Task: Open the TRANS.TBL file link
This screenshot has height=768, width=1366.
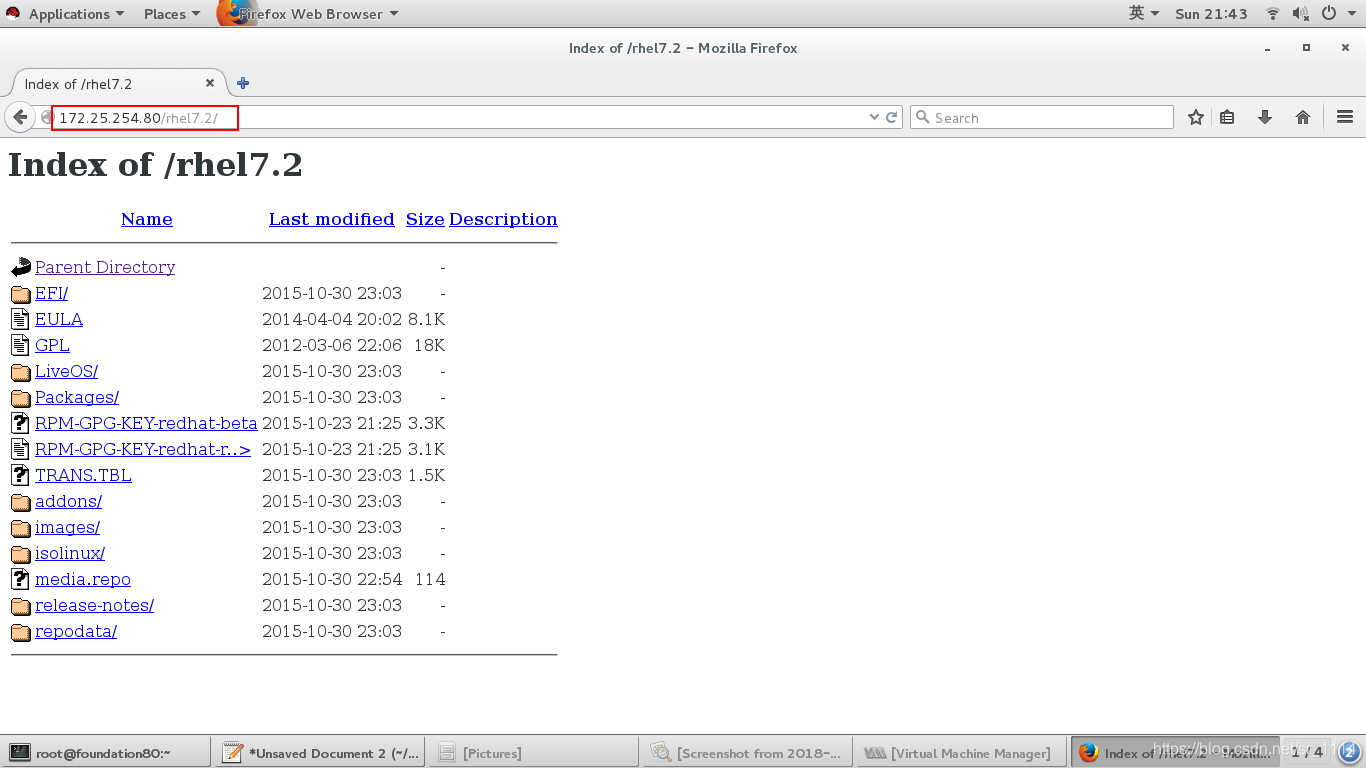Action: pos(83,475)
